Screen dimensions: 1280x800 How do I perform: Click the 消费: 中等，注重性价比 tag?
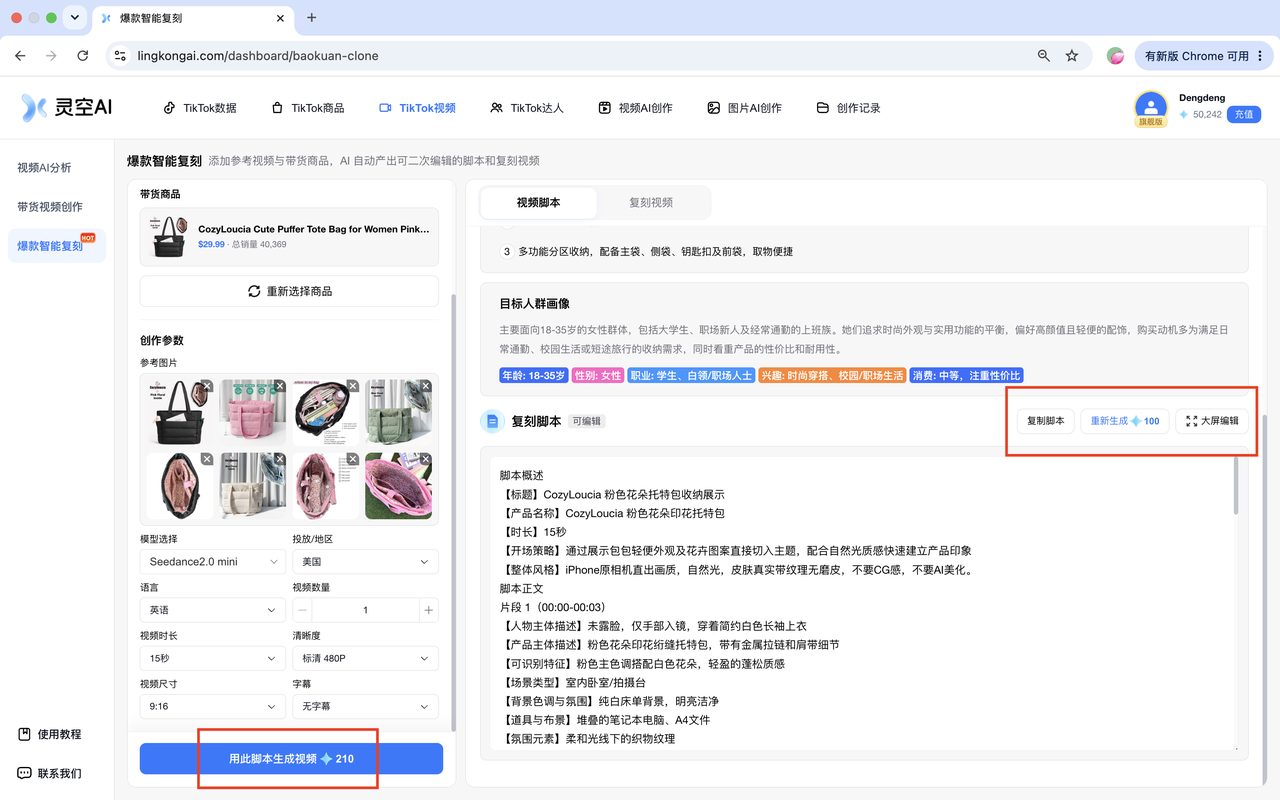(x=966, y=376)
